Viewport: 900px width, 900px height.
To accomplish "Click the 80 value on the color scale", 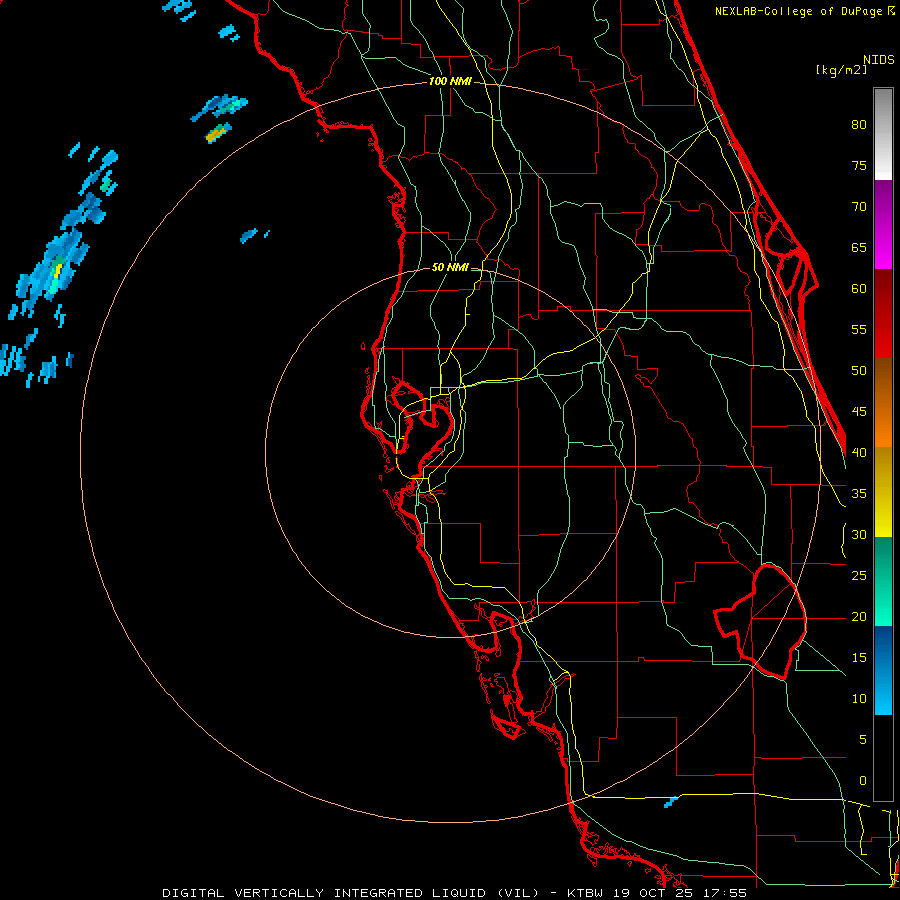I will (859, 125).
